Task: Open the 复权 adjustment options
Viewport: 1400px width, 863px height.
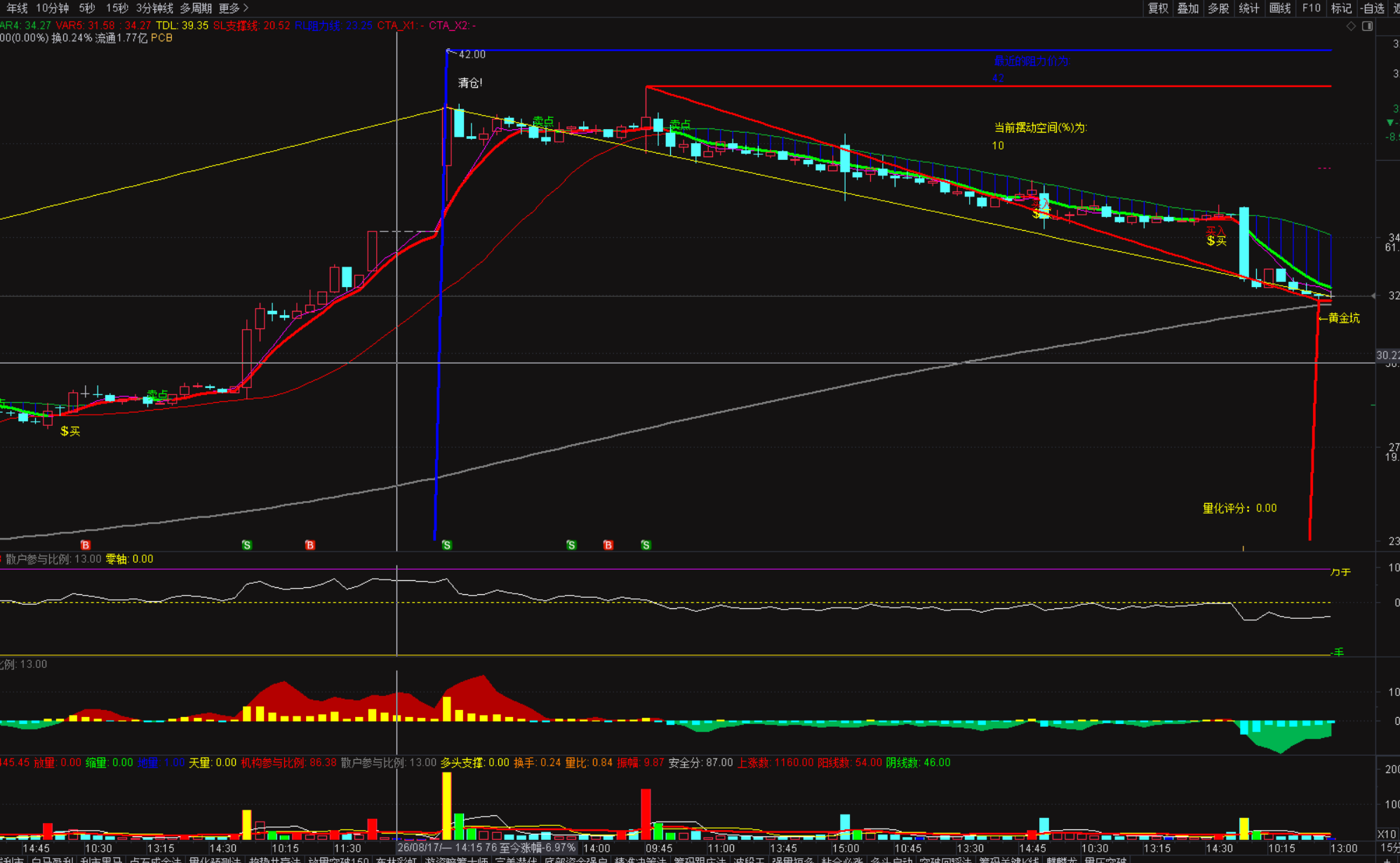Action: 1158,8
